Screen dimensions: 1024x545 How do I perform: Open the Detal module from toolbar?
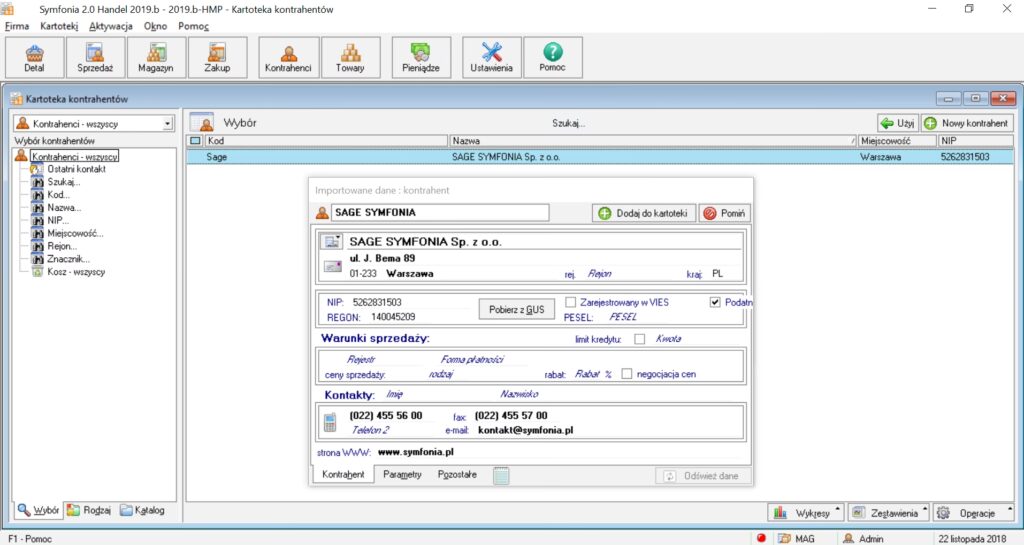[34, 58]
